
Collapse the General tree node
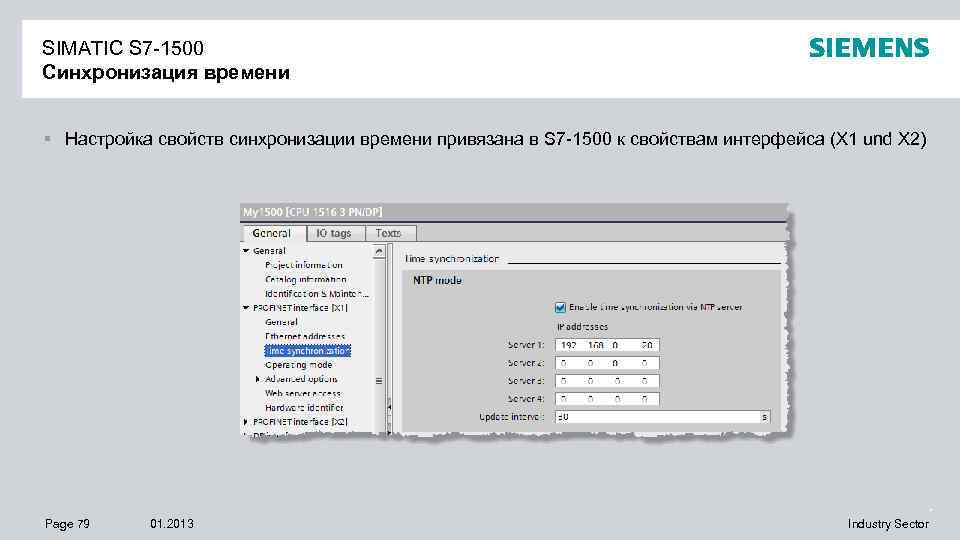(x=246, y=251)
